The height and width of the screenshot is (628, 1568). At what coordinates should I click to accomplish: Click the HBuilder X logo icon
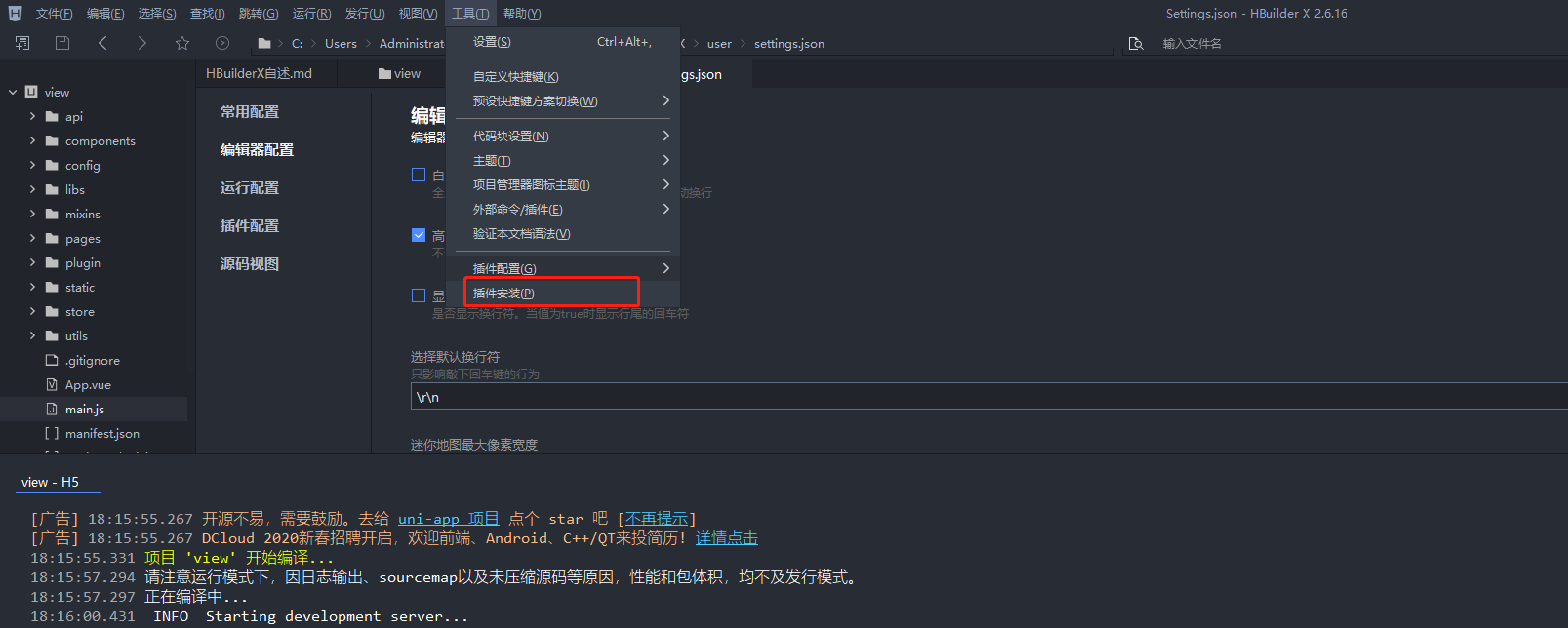coord(15,13)
